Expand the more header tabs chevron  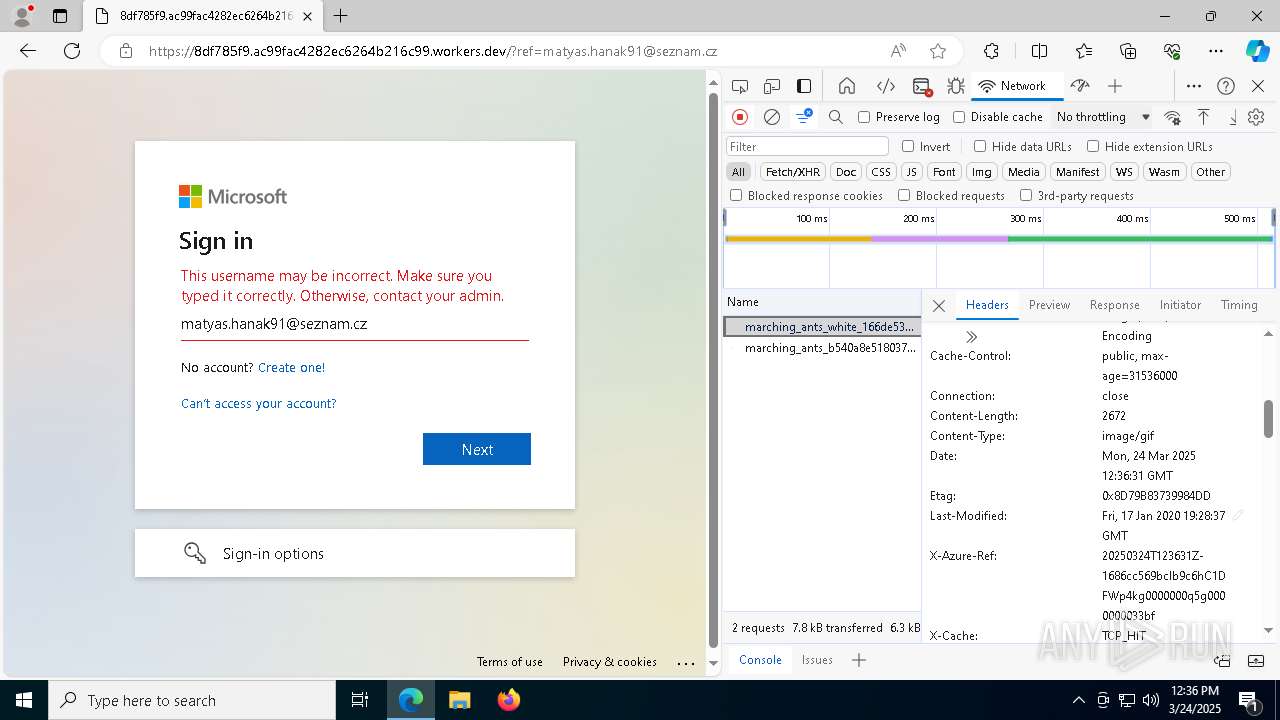(x=971, y=337)
